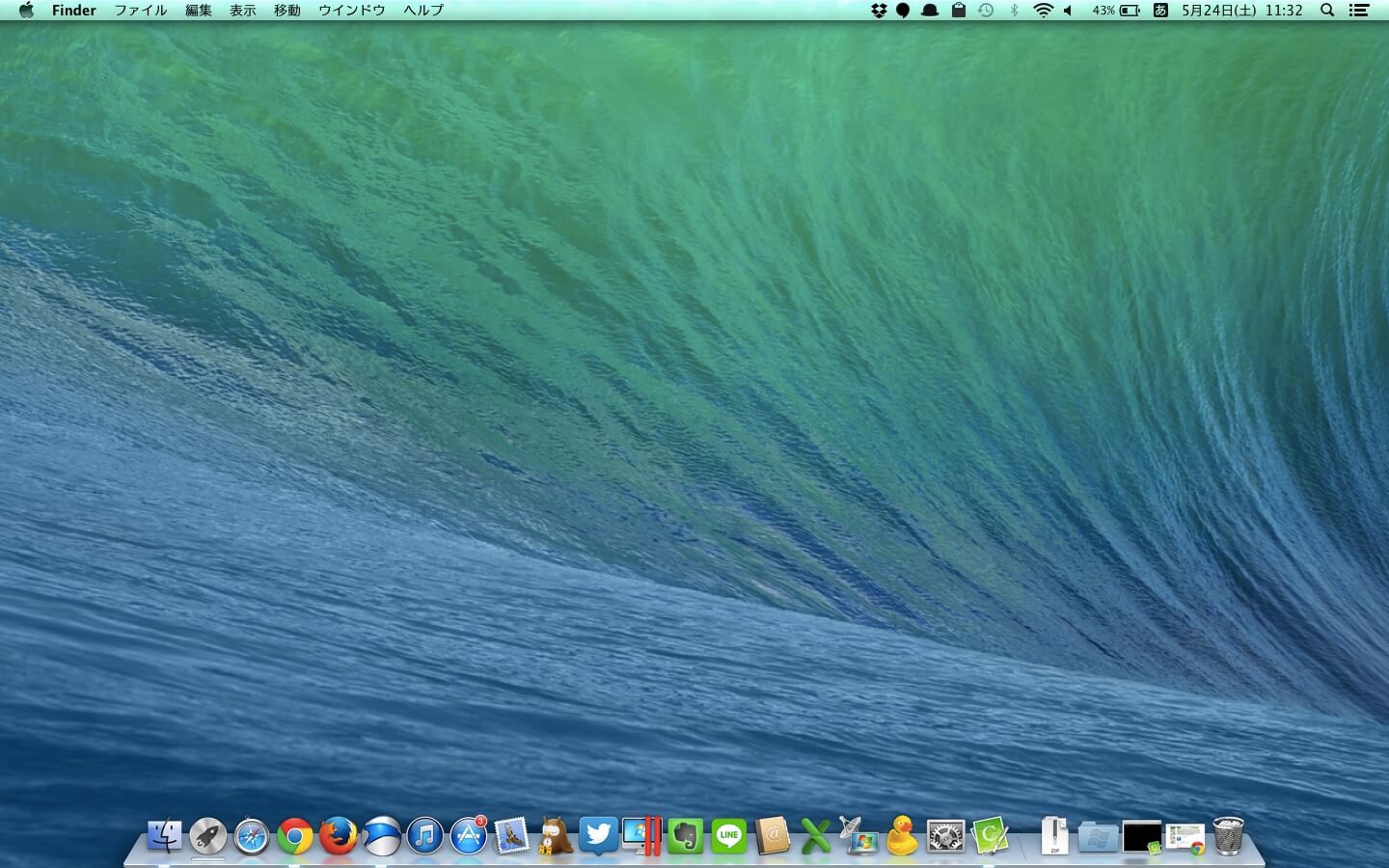Open the Mail stamp icon in Dock
1389x868 pixels.
point(511,836)
